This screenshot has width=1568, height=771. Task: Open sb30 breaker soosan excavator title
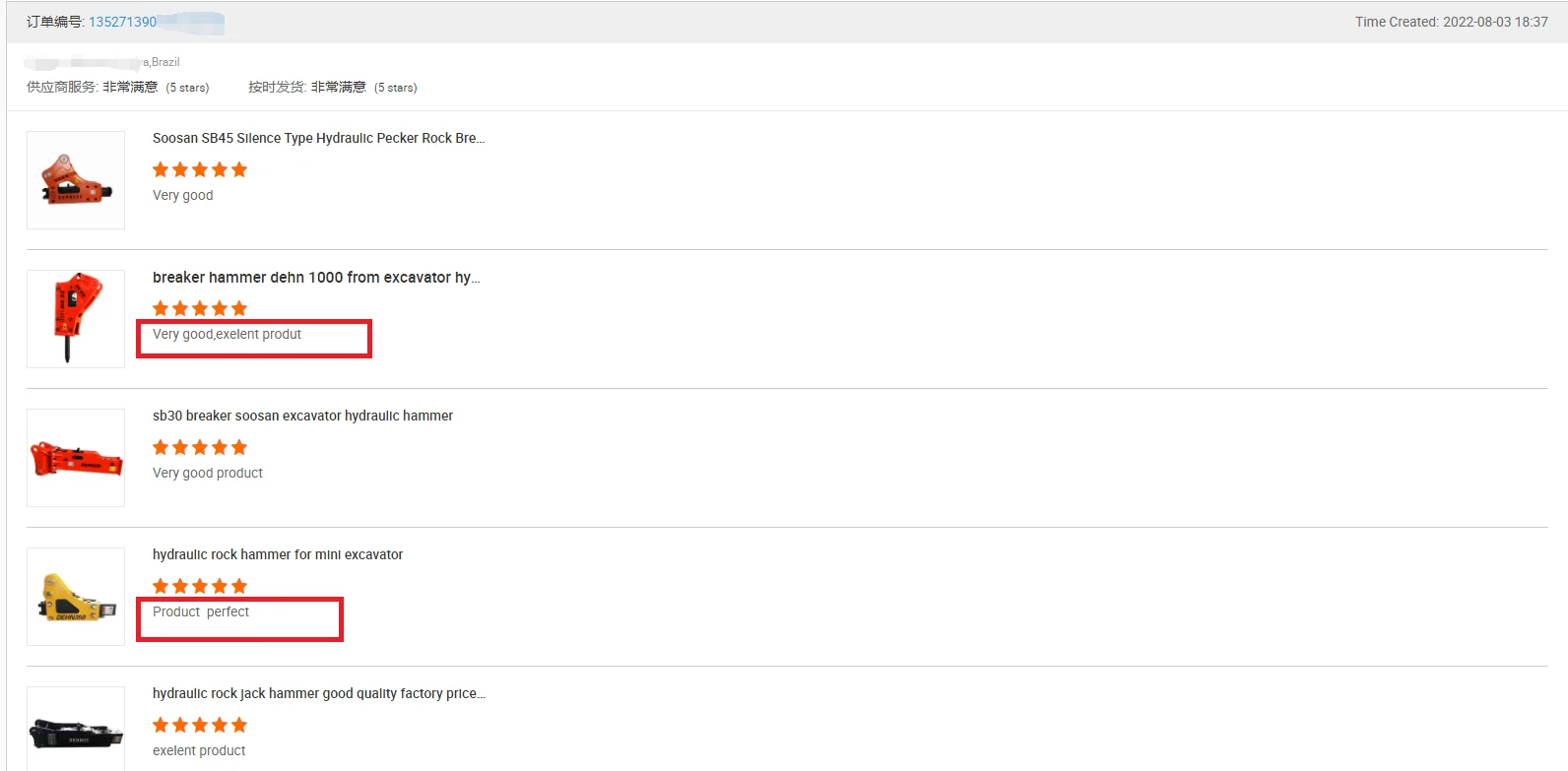302,416
